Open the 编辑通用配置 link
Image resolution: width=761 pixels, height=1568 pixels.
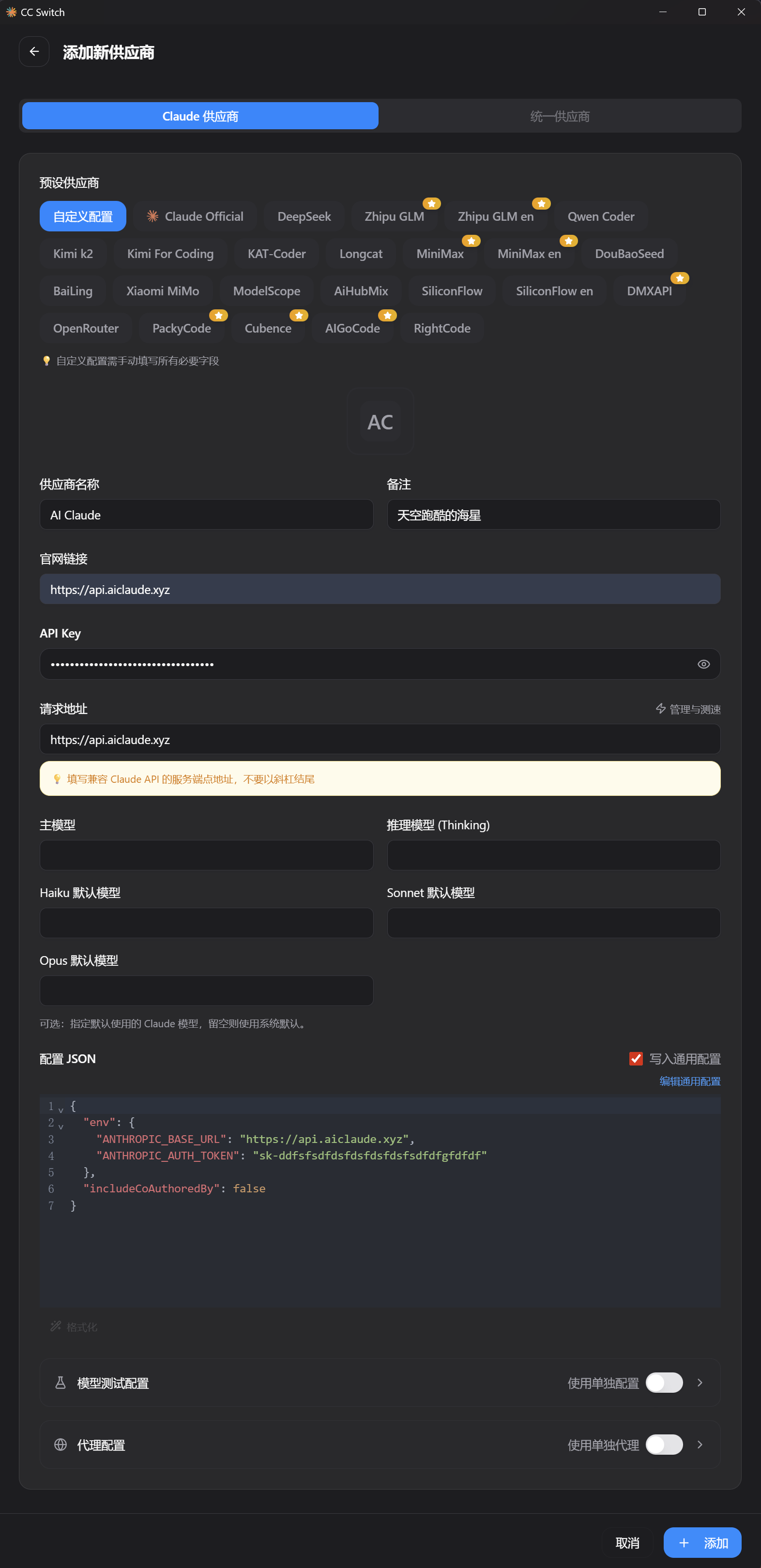(x=690, y=1081)
